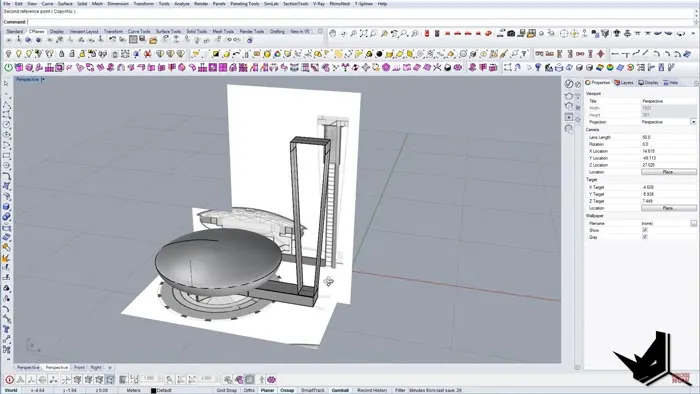The image size is (700, 394).
Task: Click the wallpaper Filename browse button
Action: (x=693, y=223)
